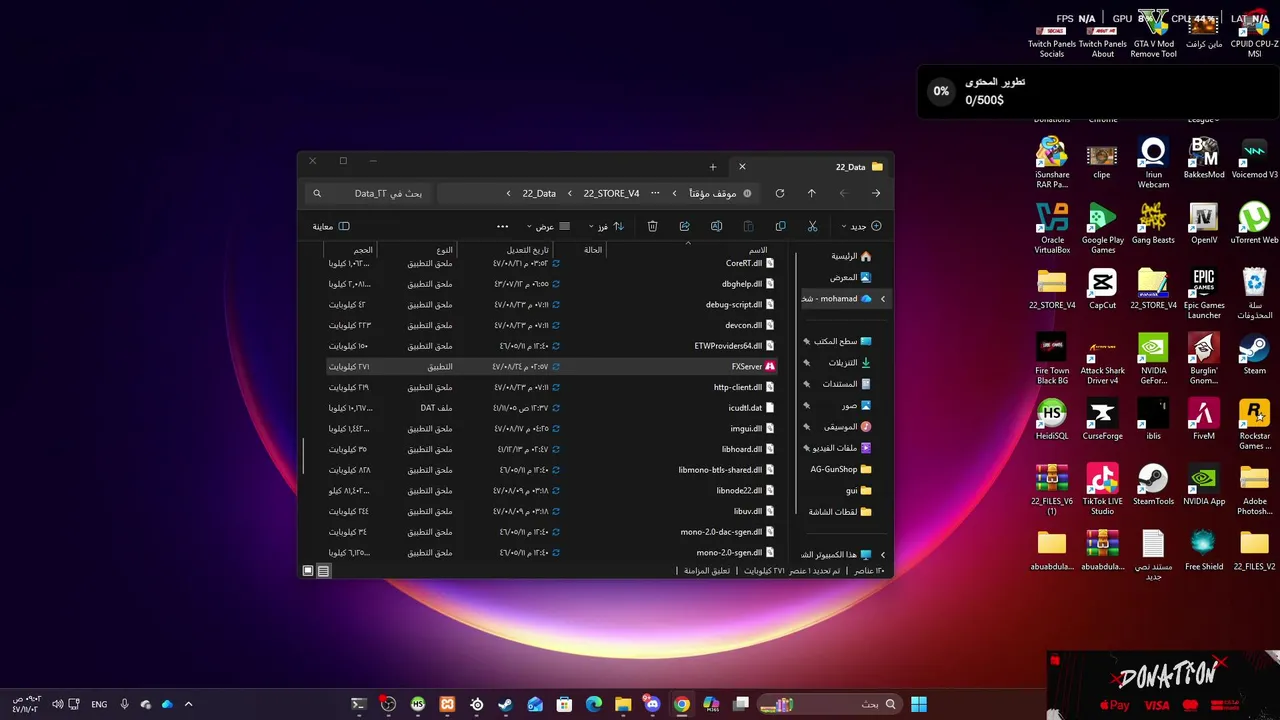Open the more options ellipsis in Explorer toolbar
The image size is (1280, 720).
tap(502, 226)
